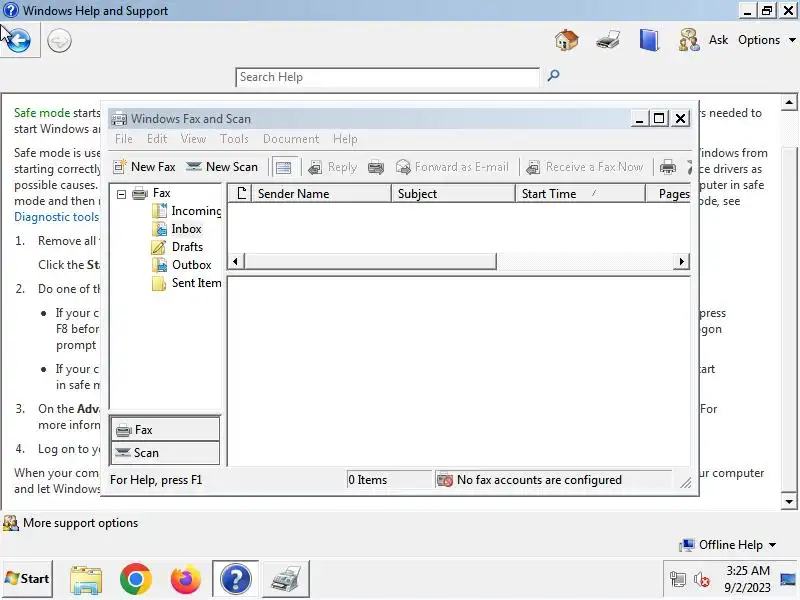
Task: Open the Document menu in Fax and Scan
Action: coord(291,139)
